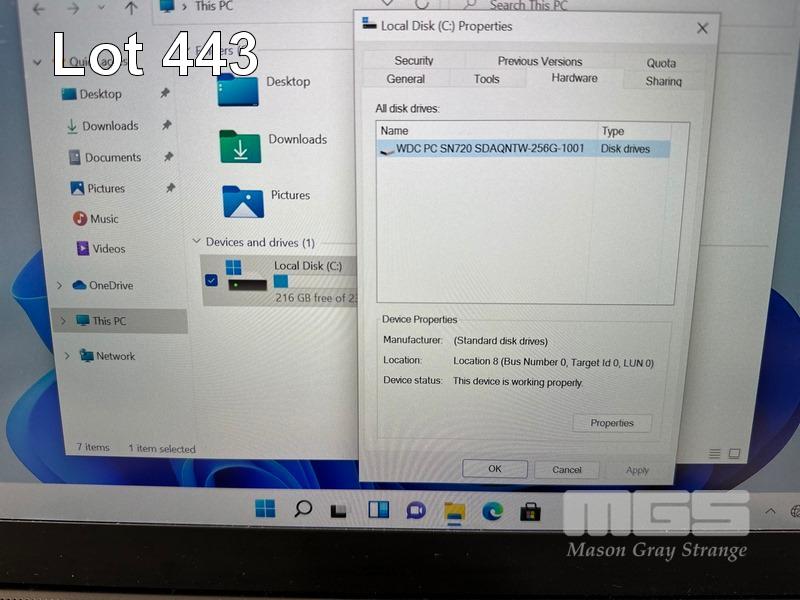Open the Pictures folder icon in main pane
The image size is (800, 600).
(242, 201)
